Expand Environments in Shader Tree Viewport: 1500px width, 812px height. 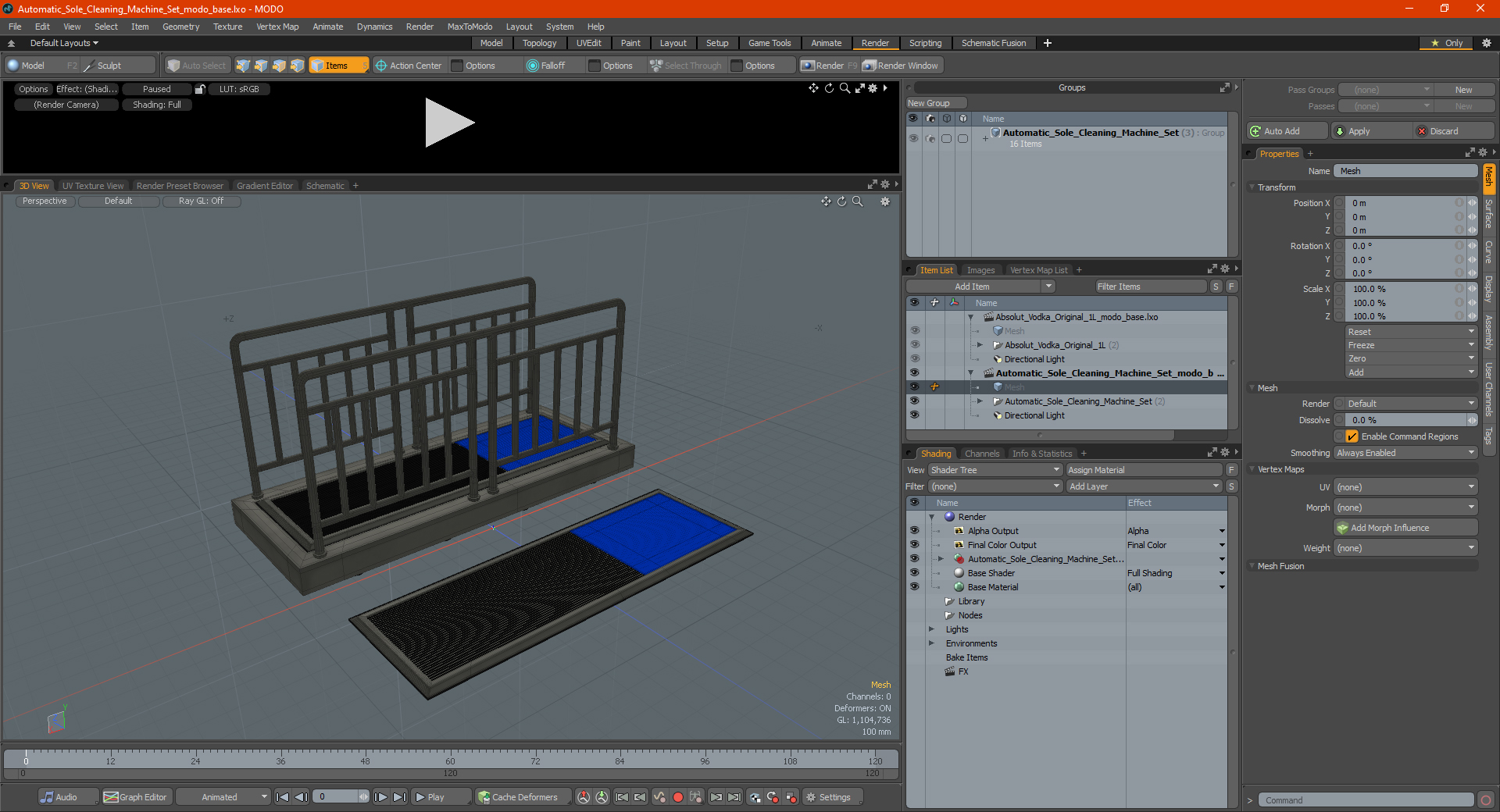(932, 643)
